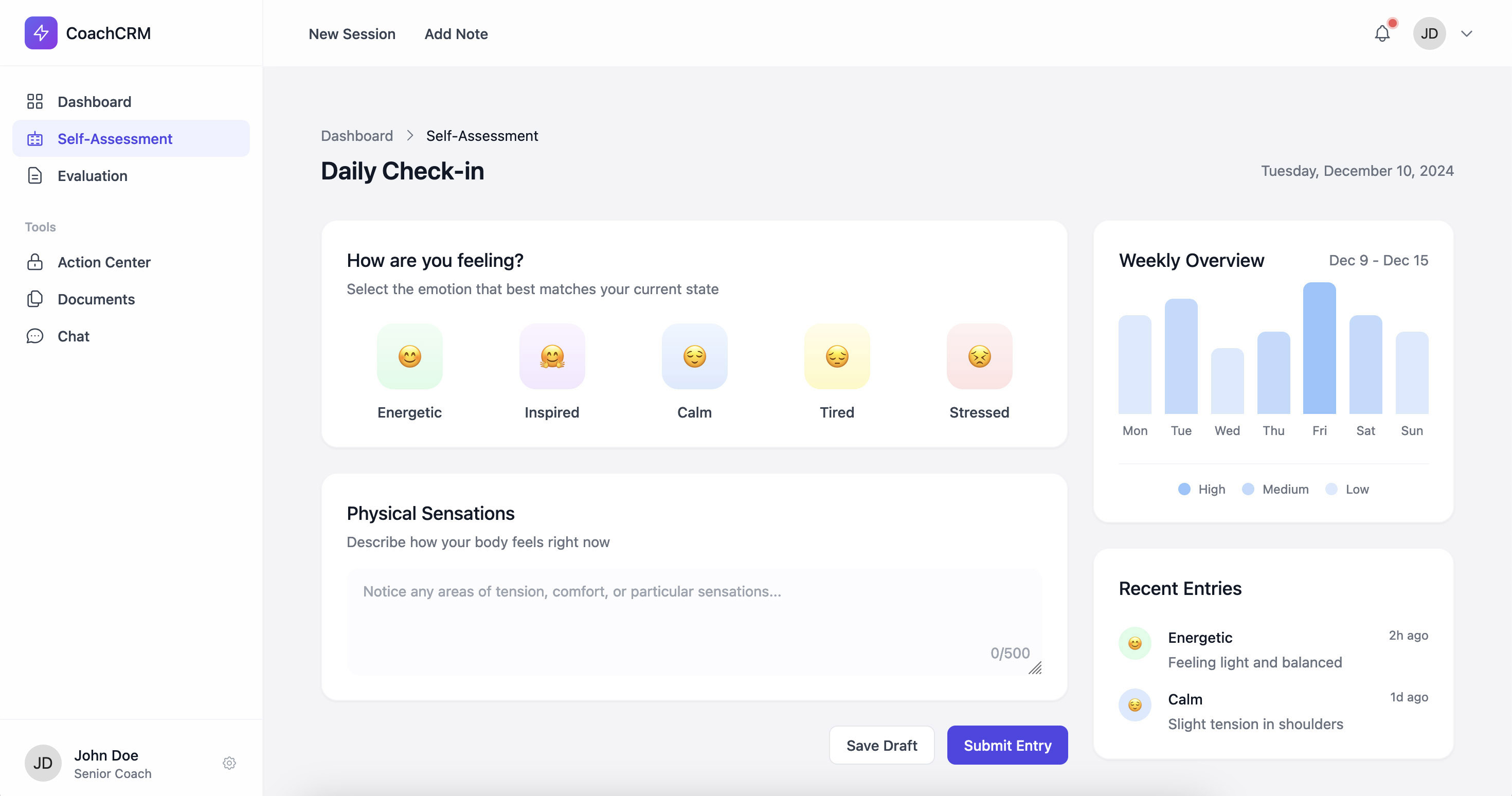1512x796 pixels.
Task: Click the notification bell icon
Action: point(1382,33)
